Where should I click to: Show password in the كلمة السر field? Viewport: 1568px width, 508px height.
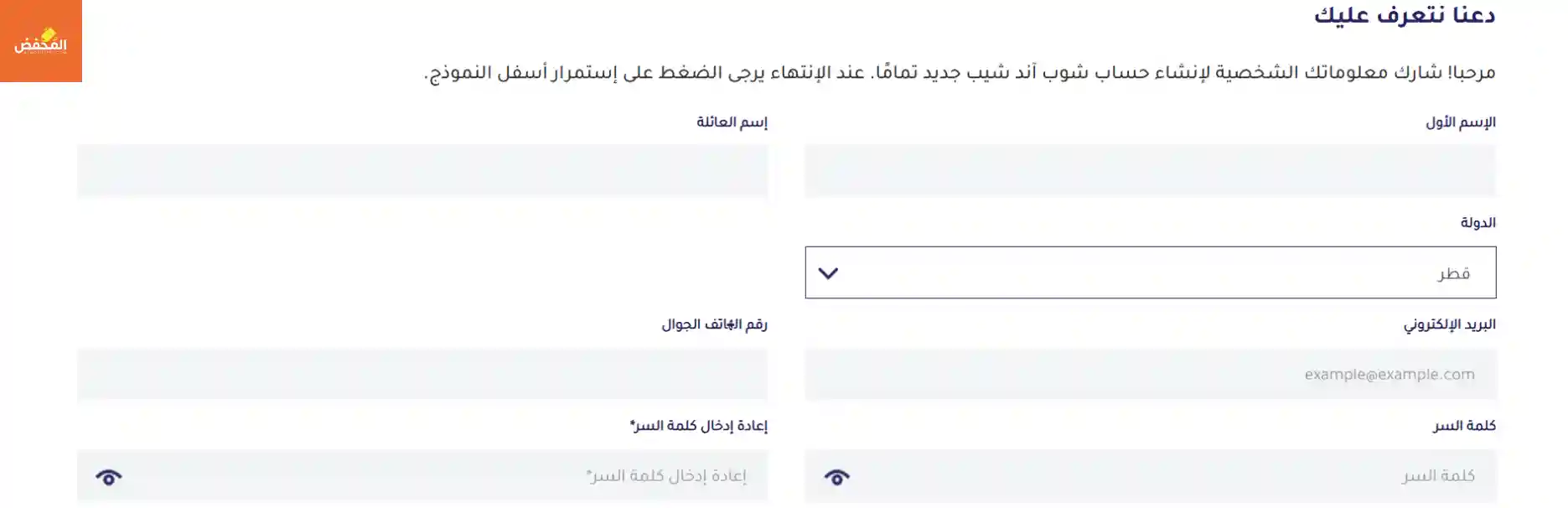click(836, 477)
